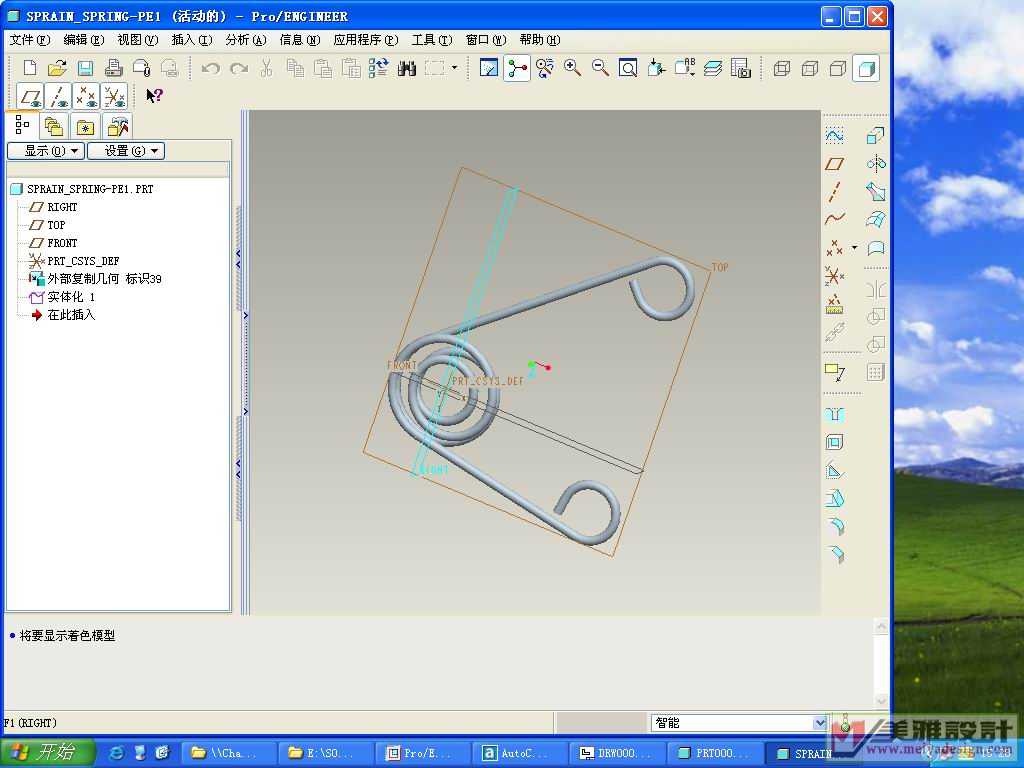Viewport: 1024px width, 768px height.
Task: Open a file with the folder icon
Action: [57, 68]
